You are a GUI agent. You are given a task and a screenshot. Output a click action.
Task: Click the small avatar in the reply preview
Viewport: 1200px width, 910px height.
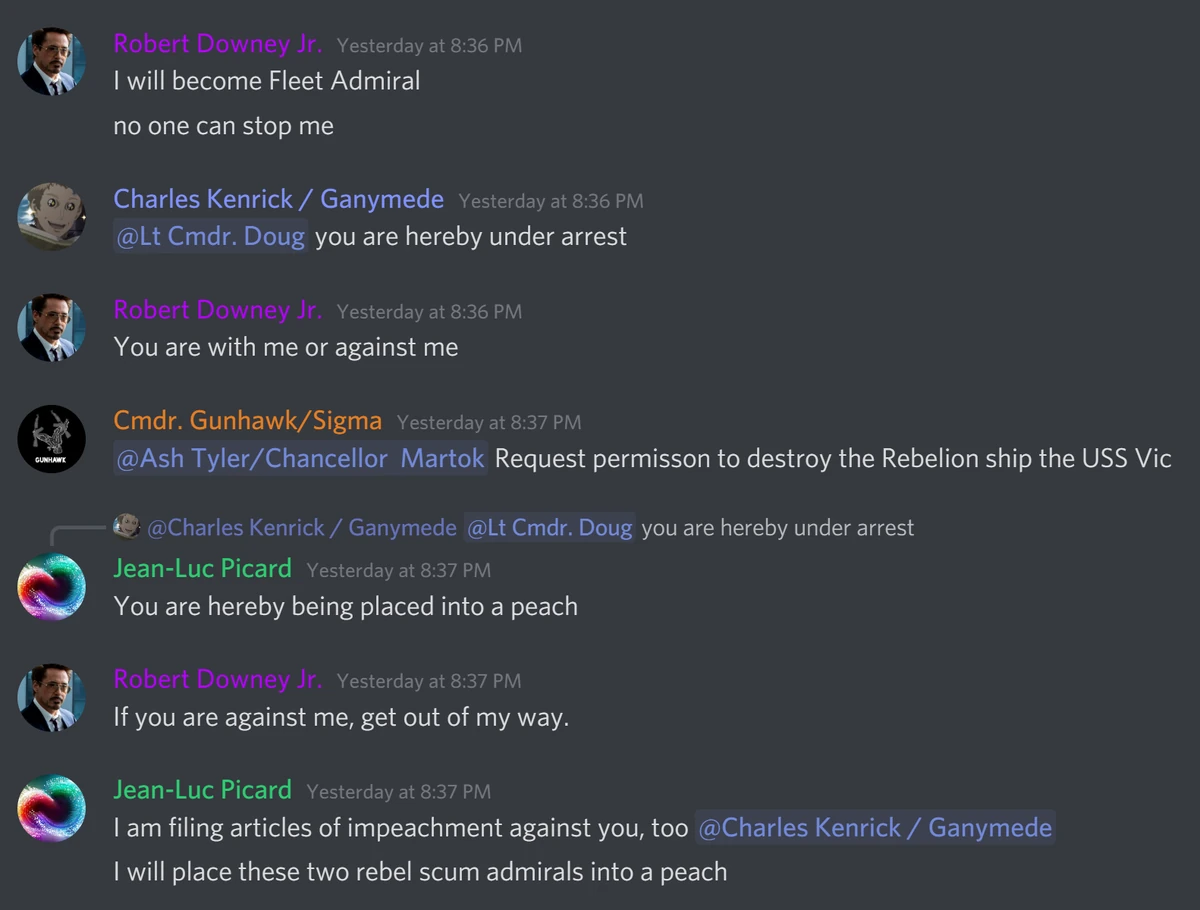click(127, 526)
